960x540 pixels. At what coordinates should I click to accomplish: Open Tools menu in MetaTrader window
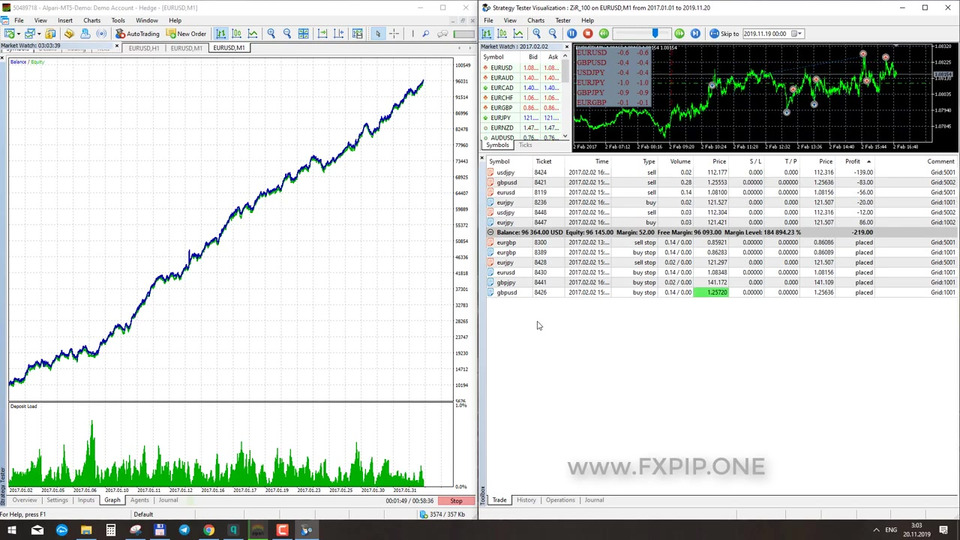118,20
